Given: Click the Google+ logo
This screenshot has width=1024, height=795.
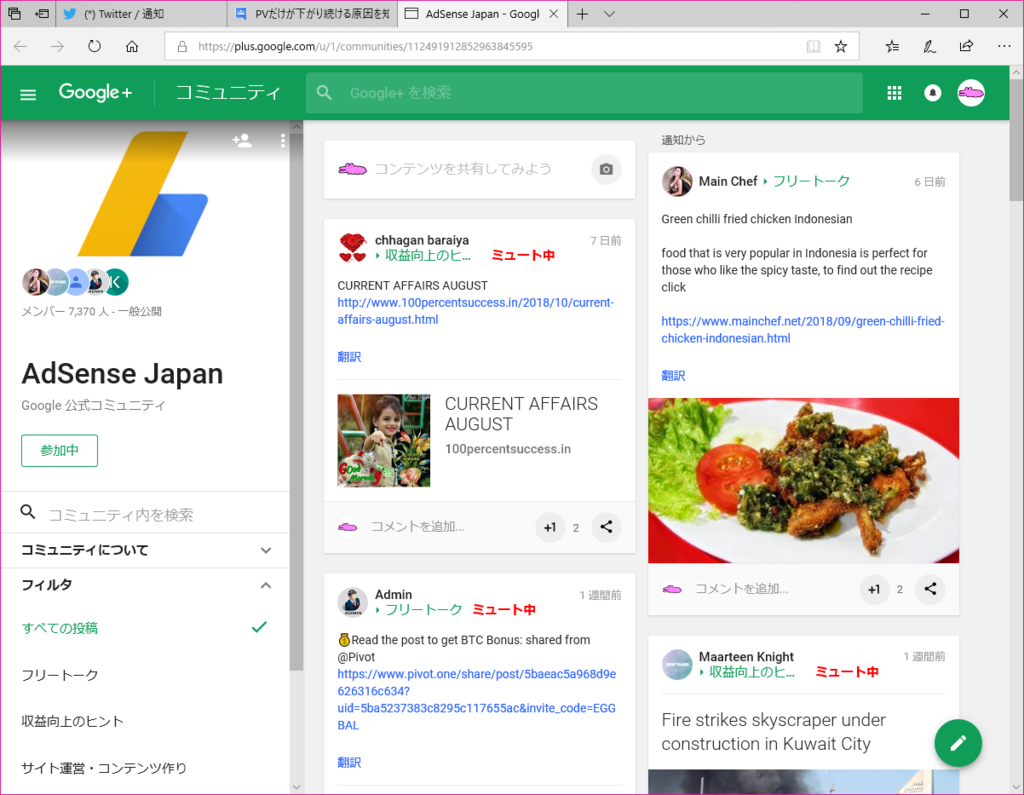Looking at the screenshot, I should (95, 92).
